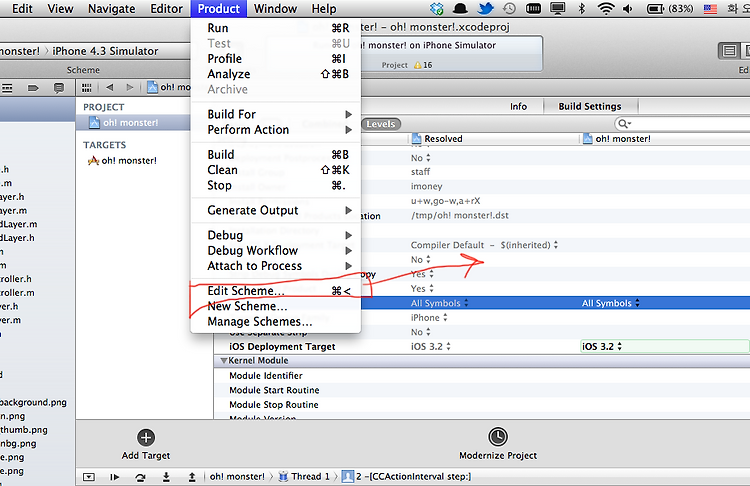
Task: Expand Attach to Process submenu
Action: pos(276,266)
